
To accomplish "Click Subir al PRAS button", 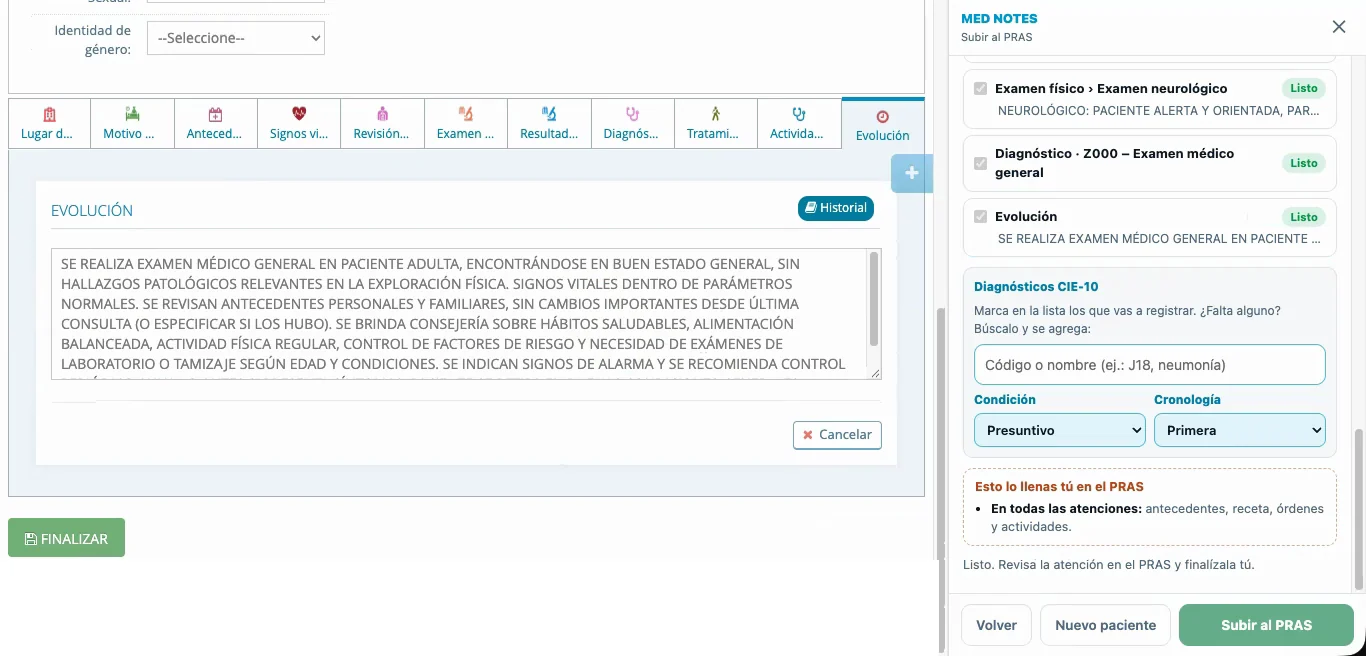I will (x=1266, y=625).
